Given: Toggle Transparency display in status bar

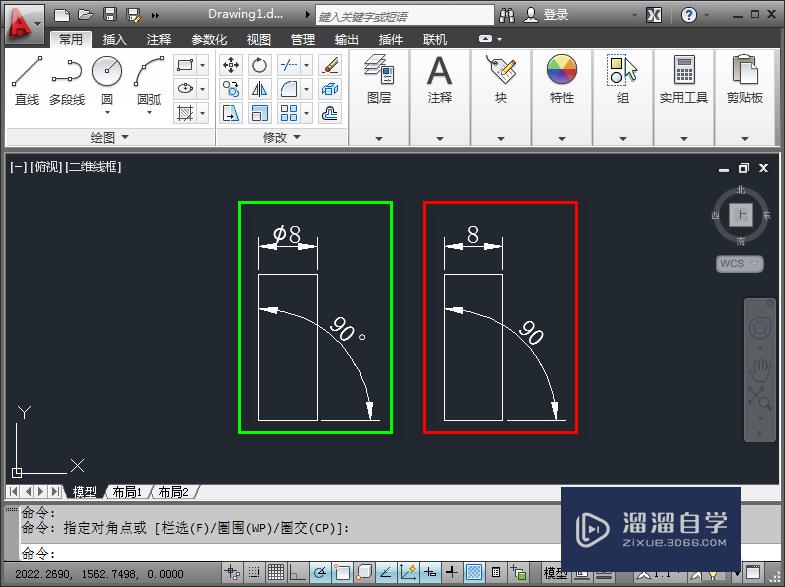Looking at the screenshot, I should pyautogui.click(x=474, y=572).
